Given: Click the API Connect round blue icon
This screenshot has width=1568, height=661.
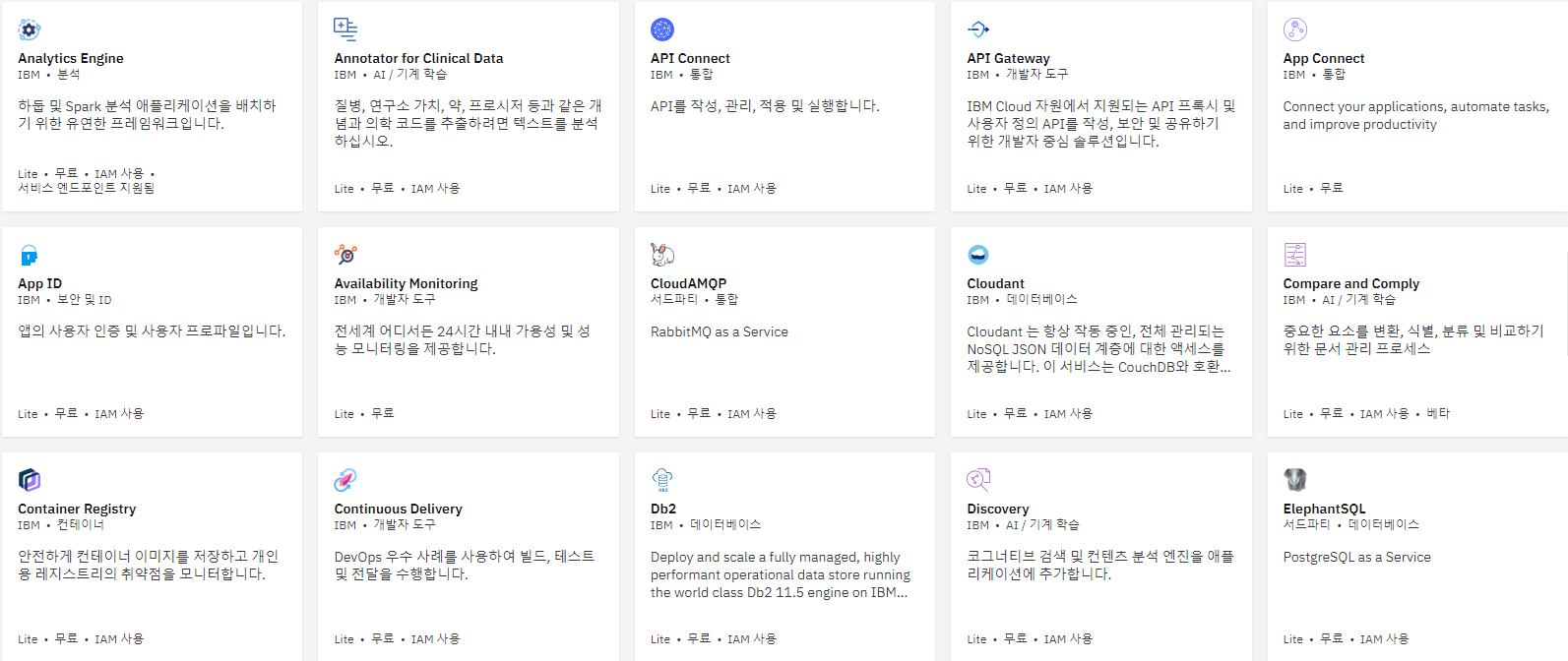Looking at the screenshot, I should click(662, 30).
